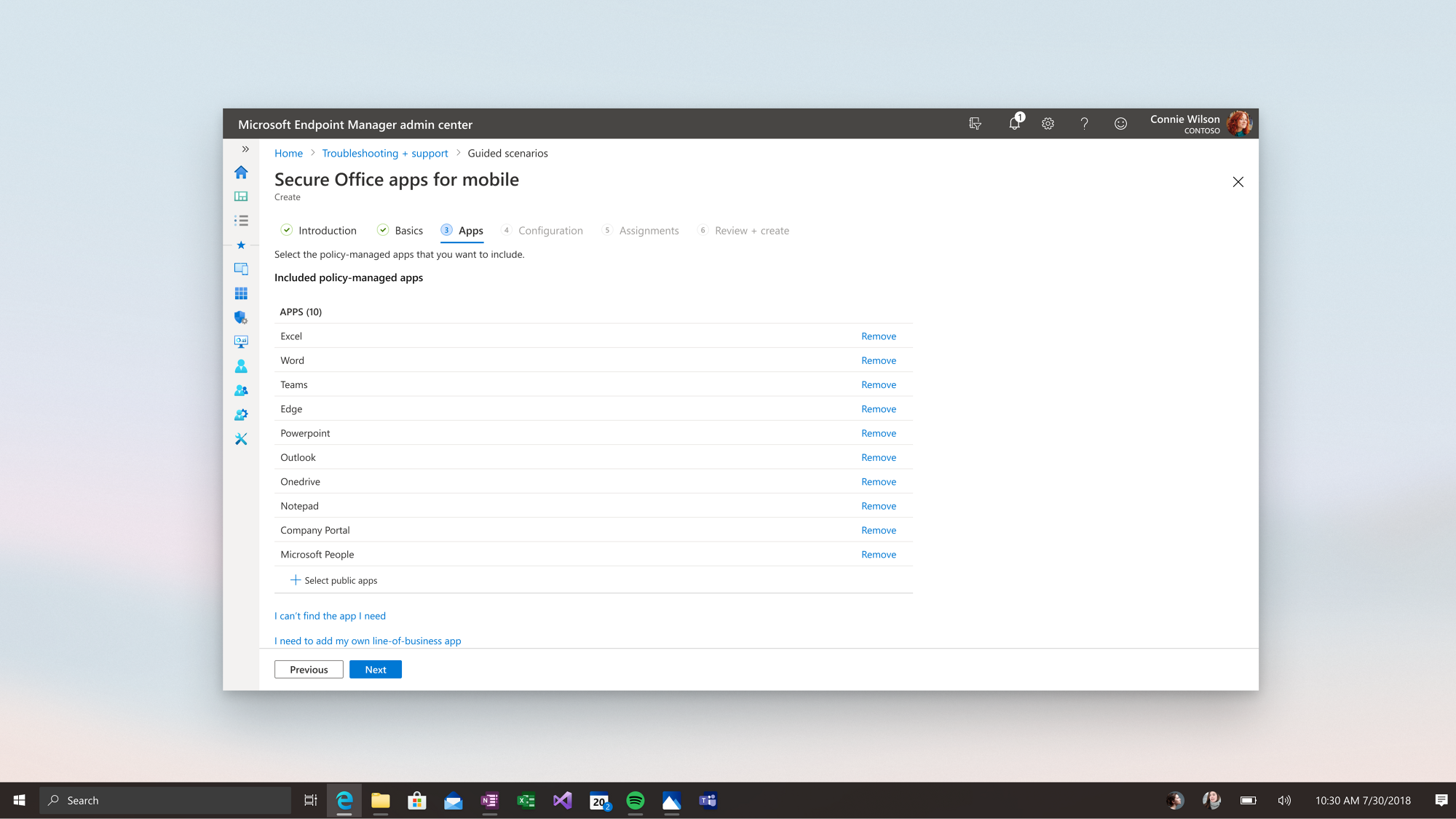The width and height of the screenshot is (1456, 819).
Task: Open OneNote from the taskbar
Action: pyautogui.click(x=490, y=801)
